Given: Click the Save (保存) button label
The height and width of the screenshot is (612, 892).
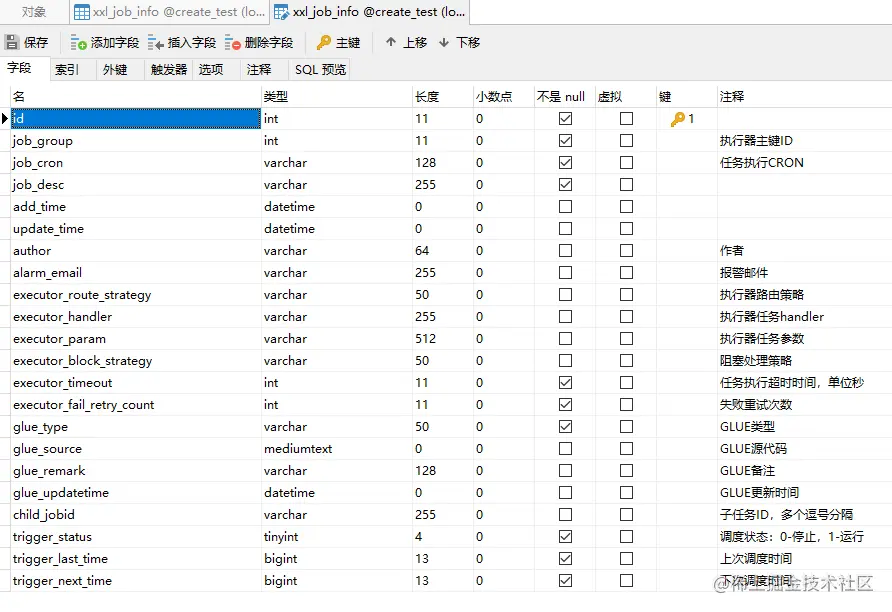Looking at the screenshot, I should (x=36, y=43).
